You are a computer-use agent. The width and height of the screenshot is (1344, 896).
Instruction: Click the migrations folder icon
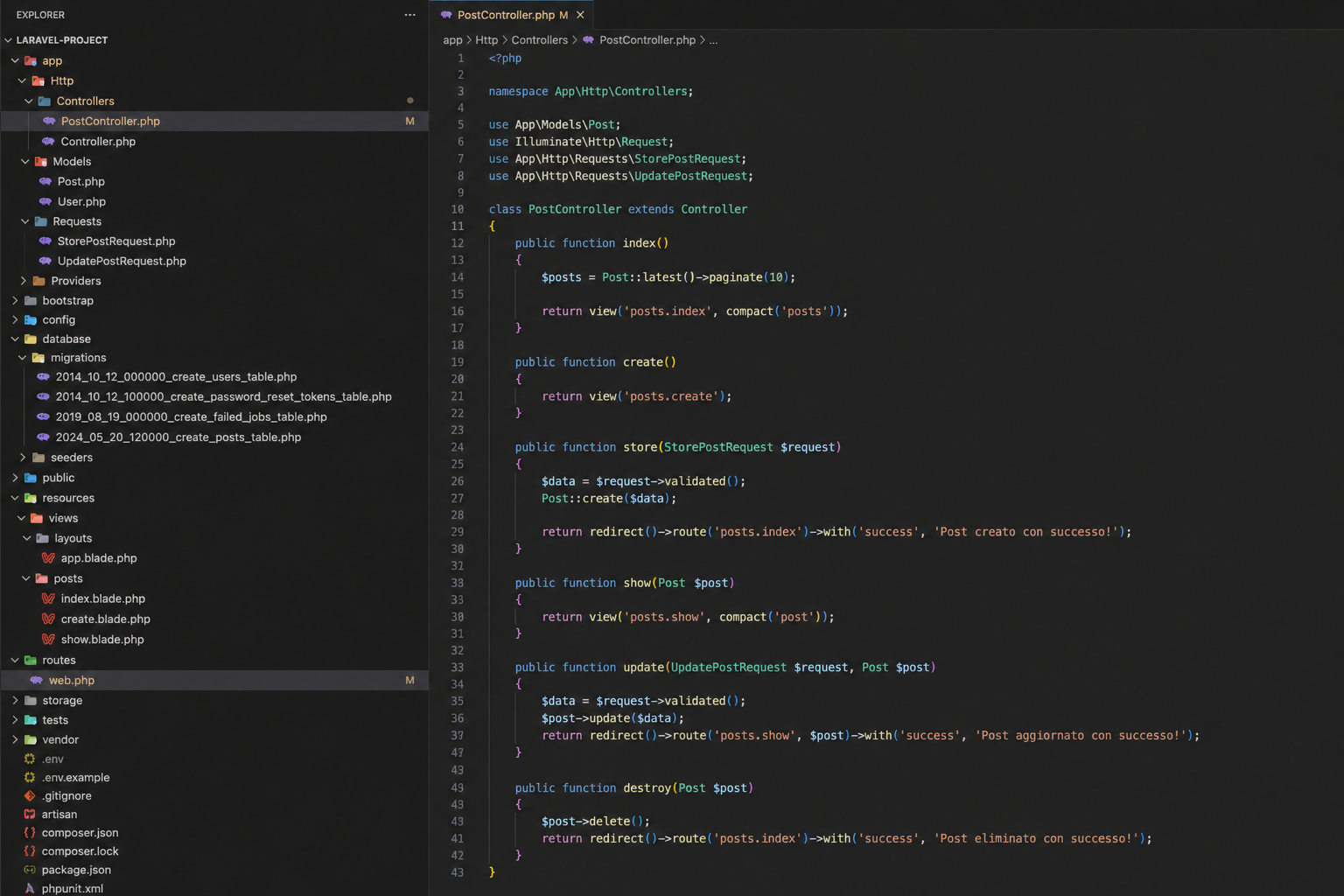pos(38,357)
